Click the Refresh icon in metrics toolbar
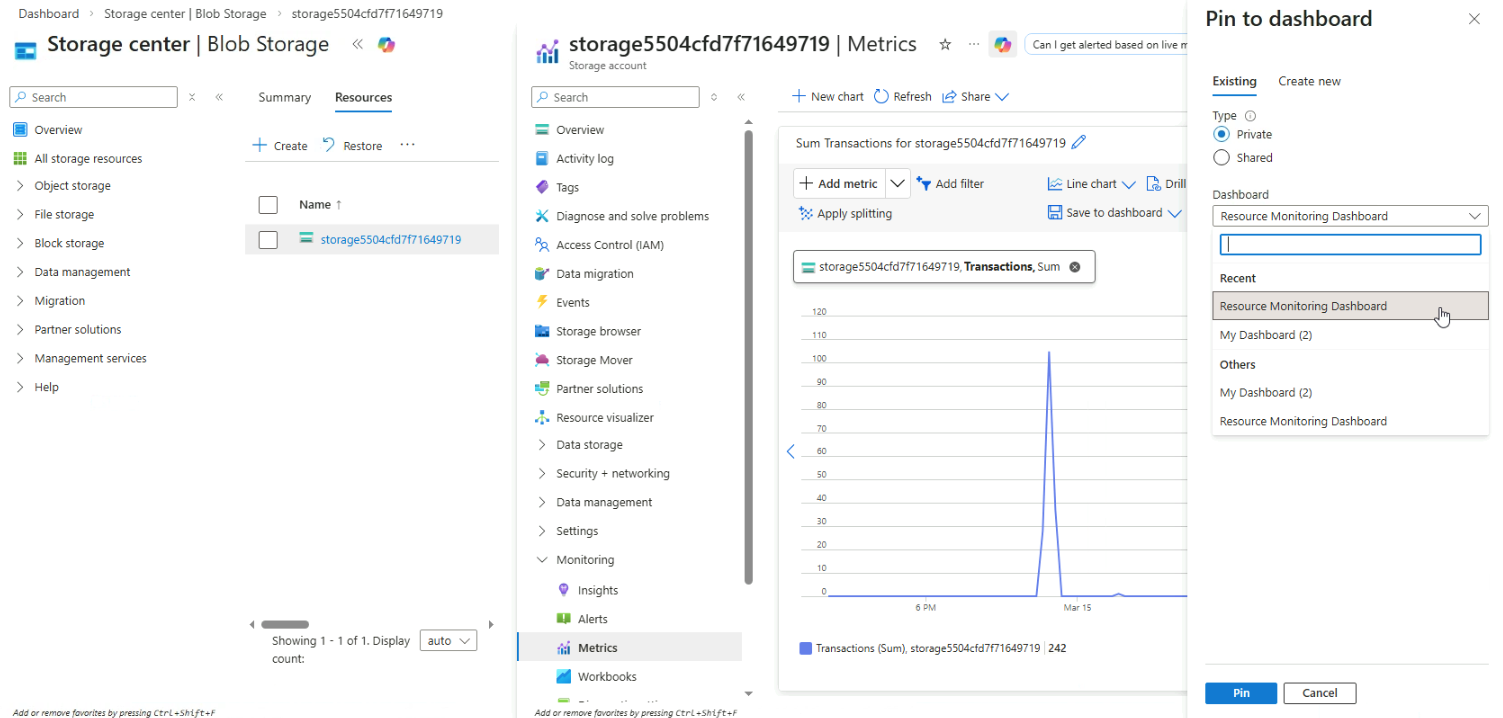The height and width of the screenshot is (718, 1503). coord(881,97)
